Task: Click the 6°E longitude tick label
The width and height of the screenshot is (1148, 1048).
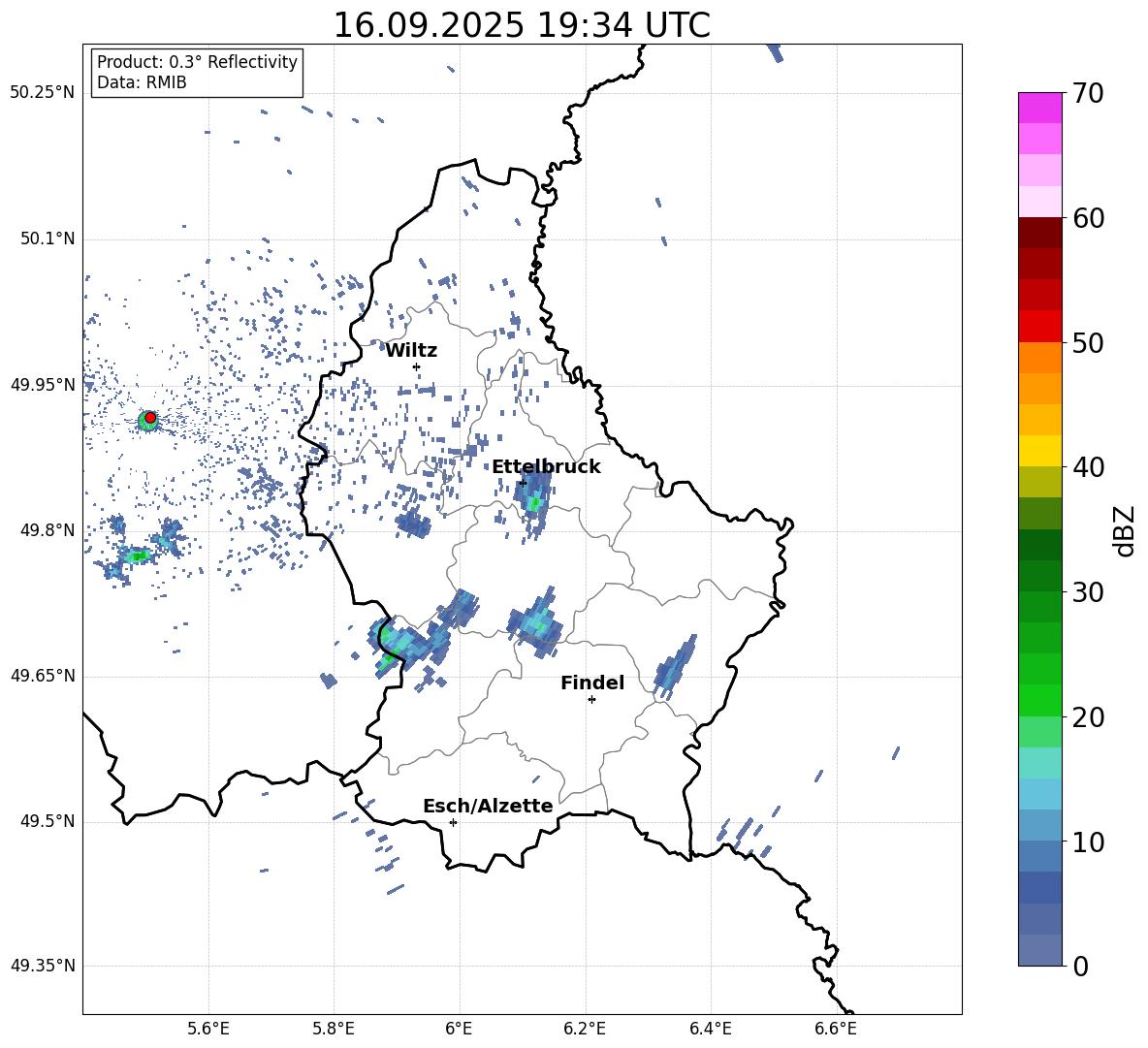Action: tap(459, 1028)
